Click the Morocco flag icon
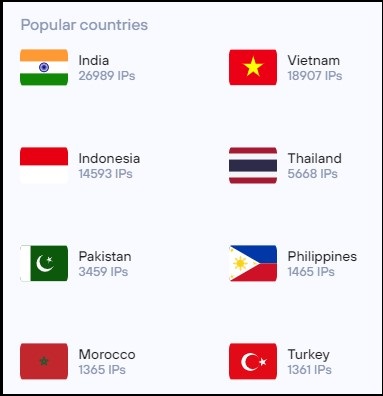 pyautogui.click(x=44, y=361)
